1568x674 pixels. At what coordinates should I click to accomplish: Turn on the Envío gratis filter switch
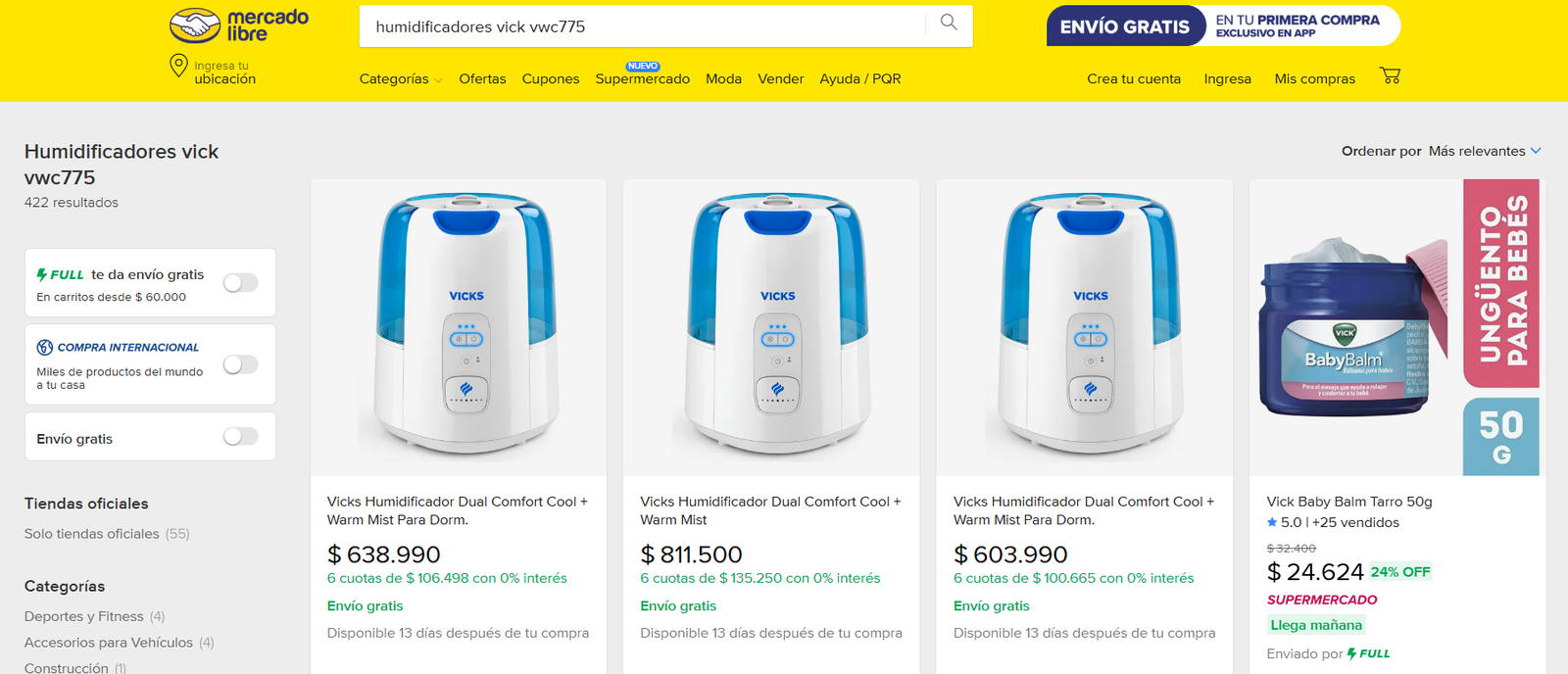(x=241, y=437)
